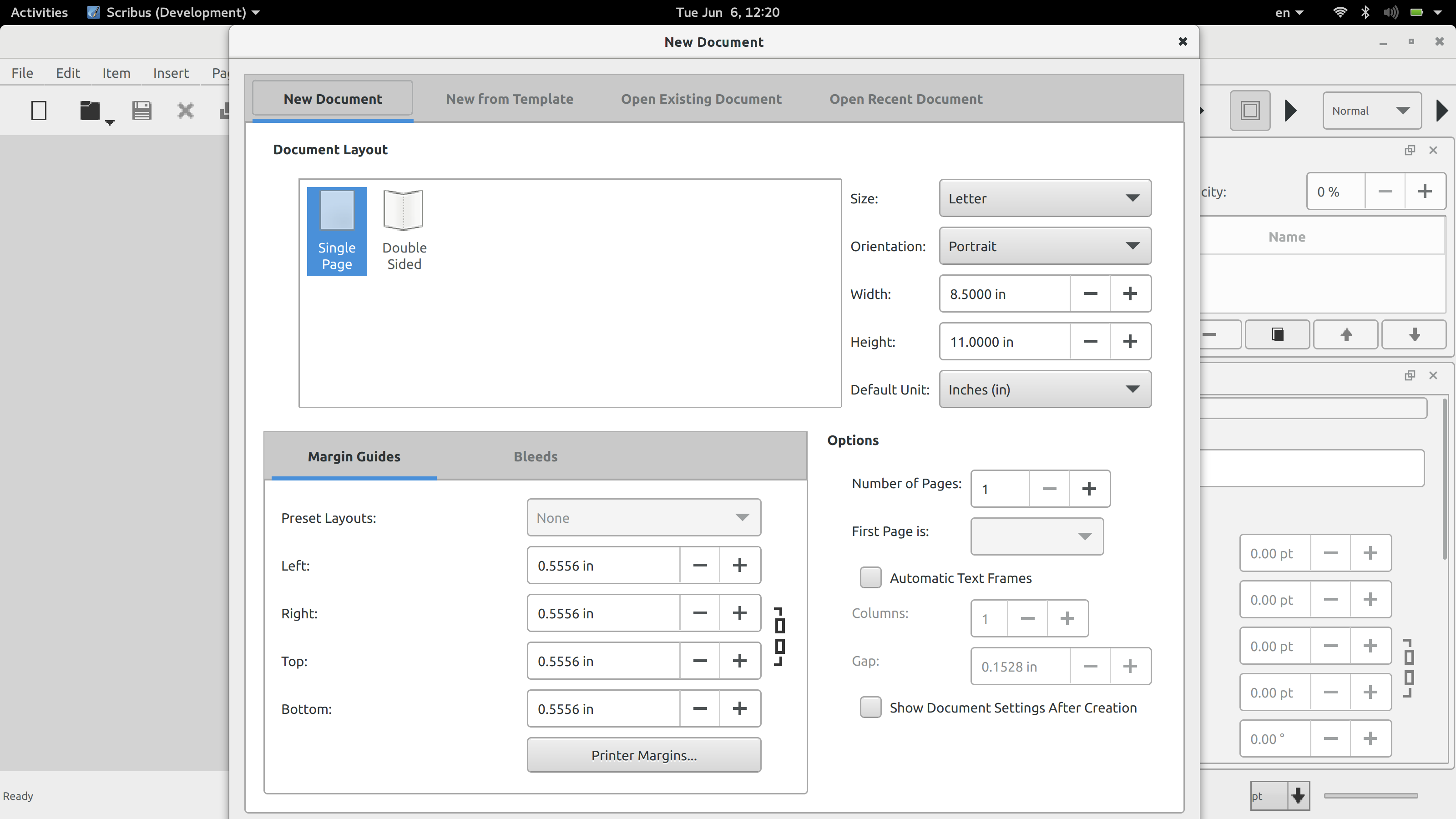This screenshot has width=1456, height=819.
Task: Open the Default Unit dropdown
Action: (x=1045, y=389)
